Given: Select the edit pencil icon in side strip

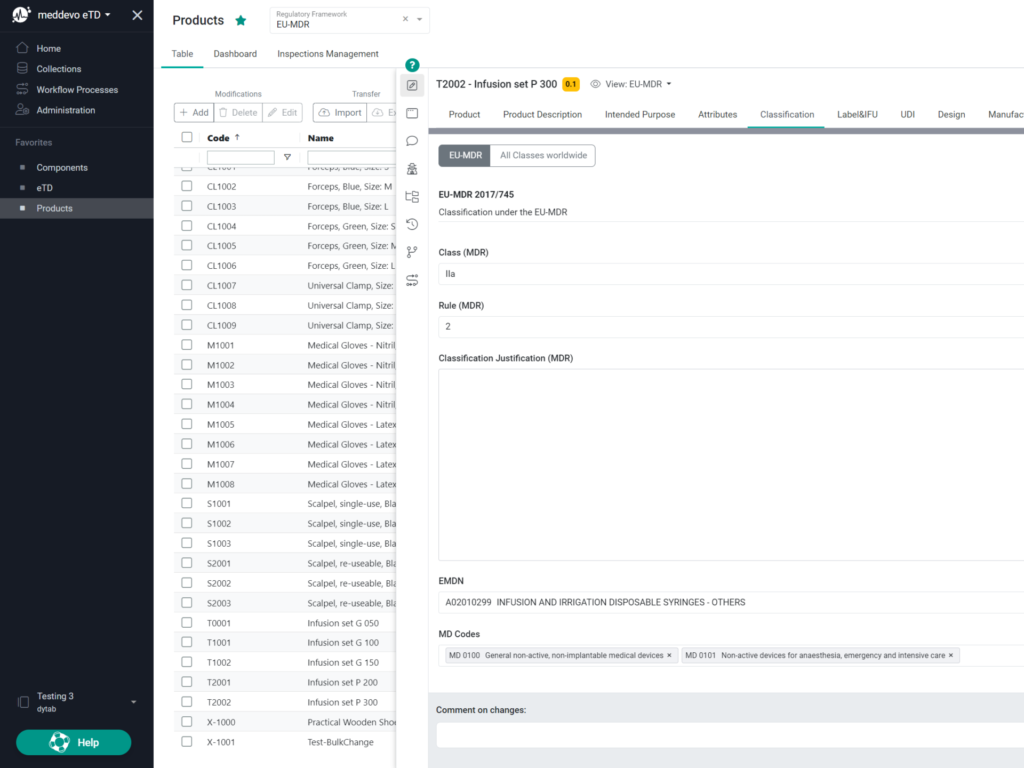Looking at the screenshot, I should 412,86.
